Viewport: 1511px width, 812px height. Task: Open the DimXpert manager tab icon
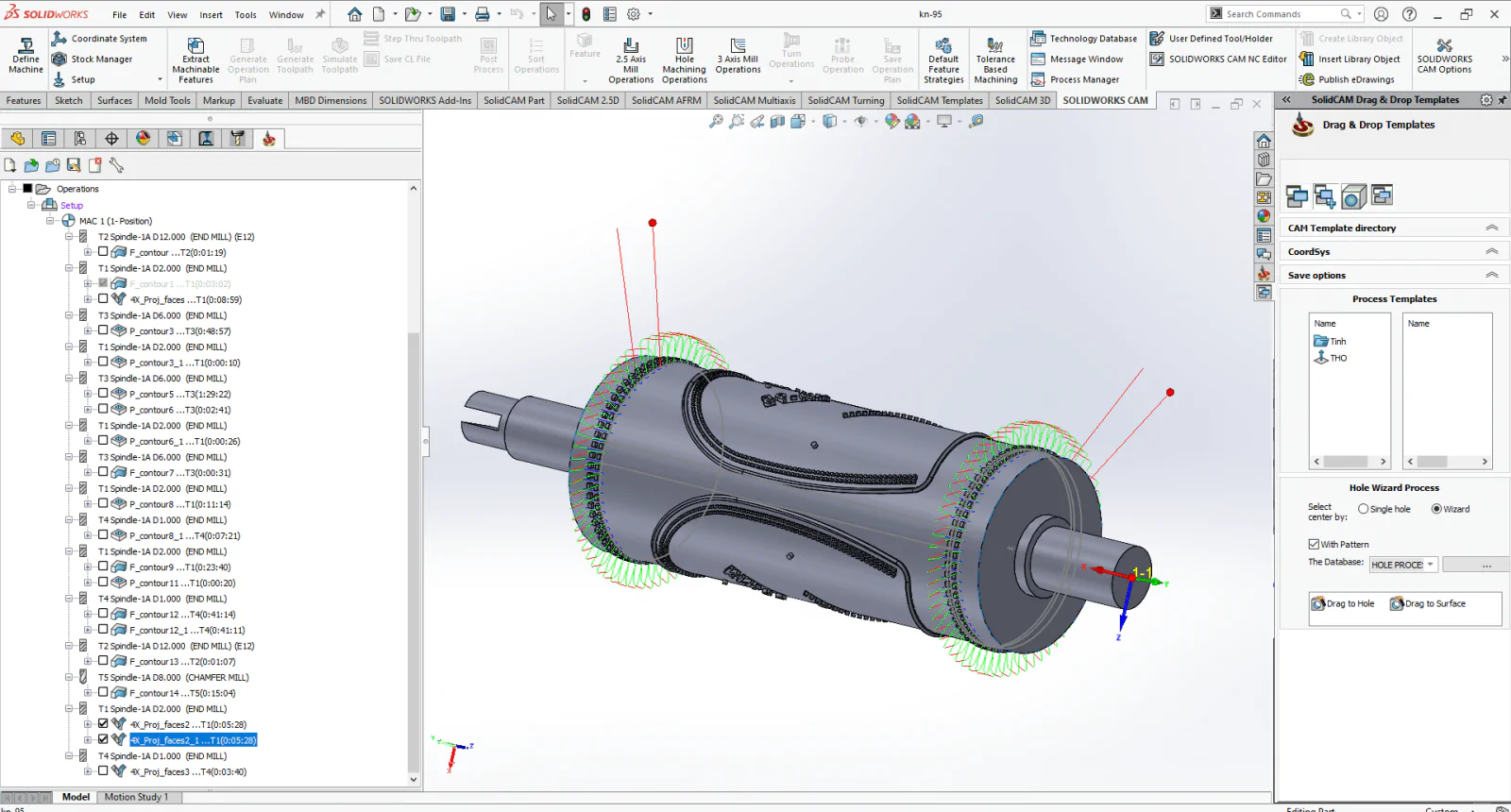click(x=111, y=139)
